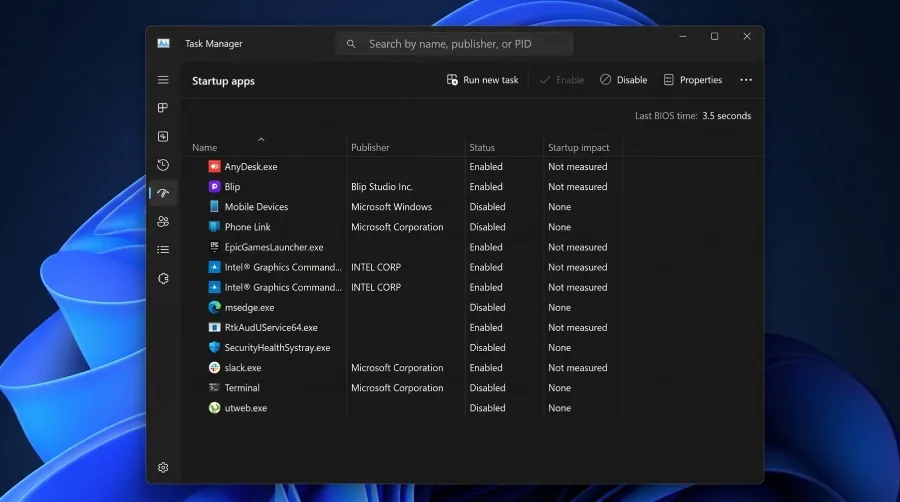Open the Performance page icon

163,137
